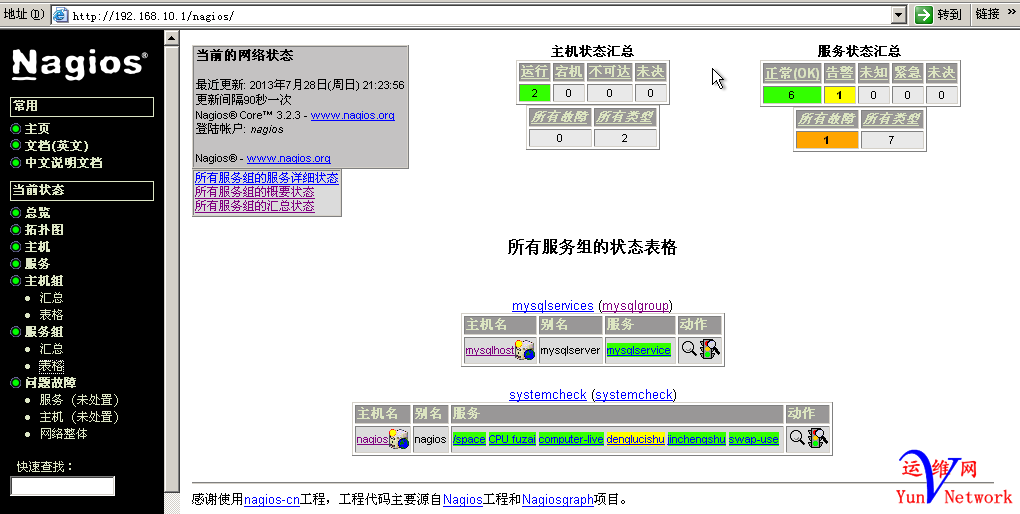Open 汇总 under 服务组
The height and width of the screenshot is (514, 1020).
pos(51,349)
